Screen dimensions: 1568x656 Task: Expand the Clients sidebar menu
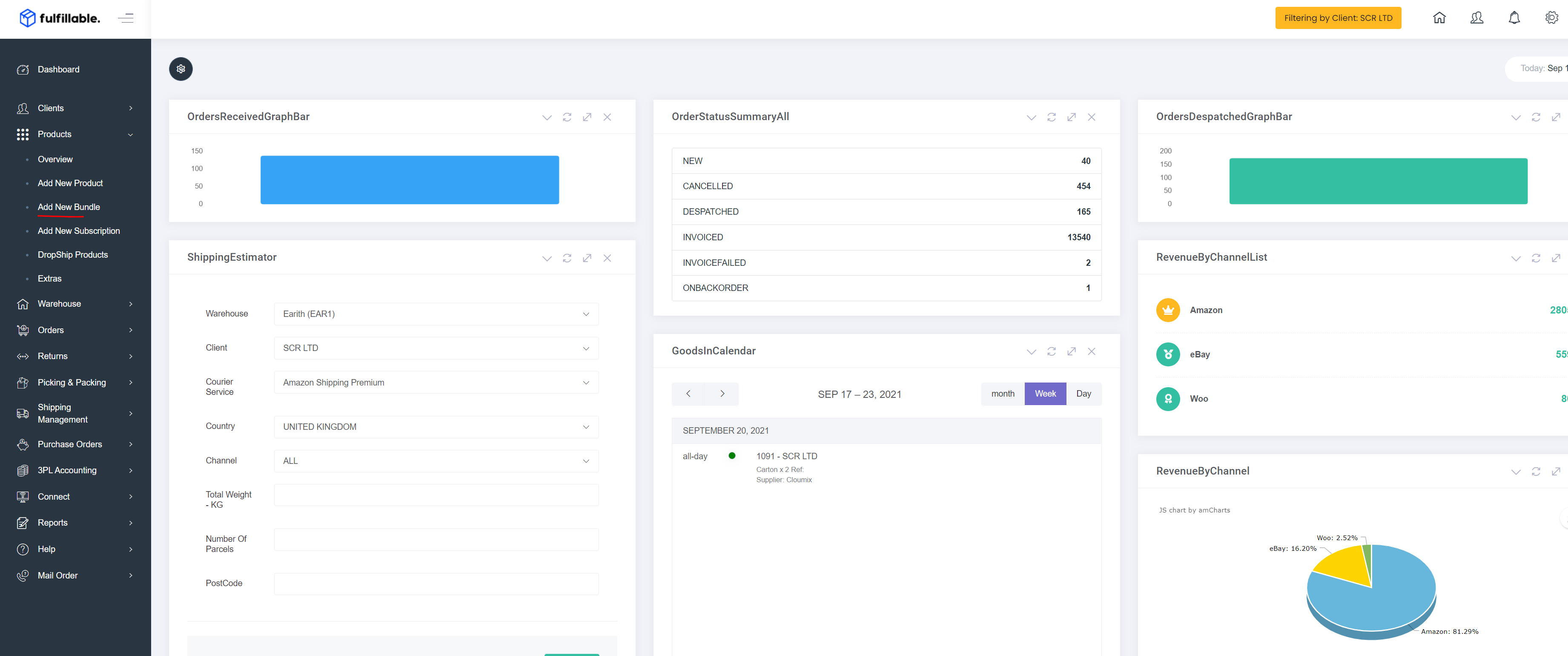tap(75, 109)
